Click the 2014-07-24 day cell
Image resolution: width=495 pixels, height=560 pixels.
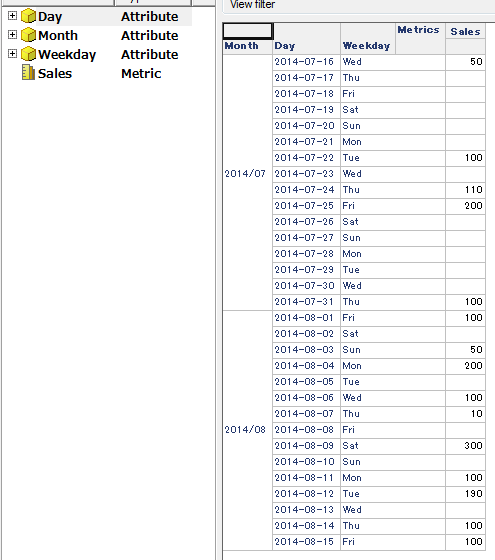(306, 190)
